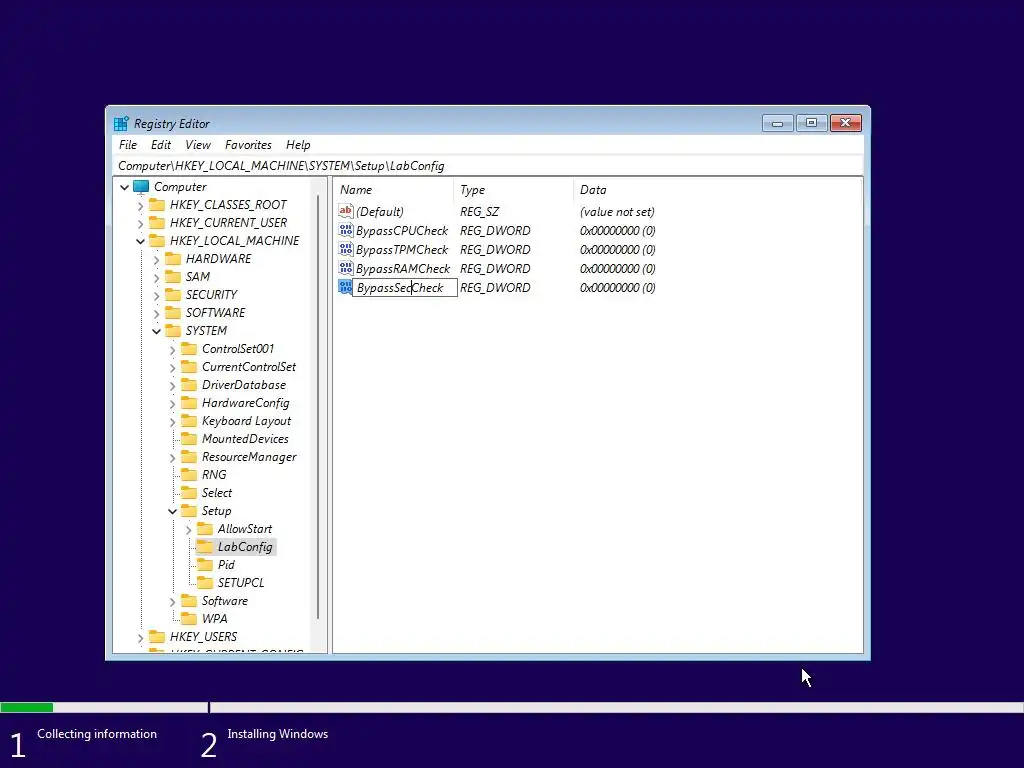Open the Edit menu

click(x=161, y=145)
